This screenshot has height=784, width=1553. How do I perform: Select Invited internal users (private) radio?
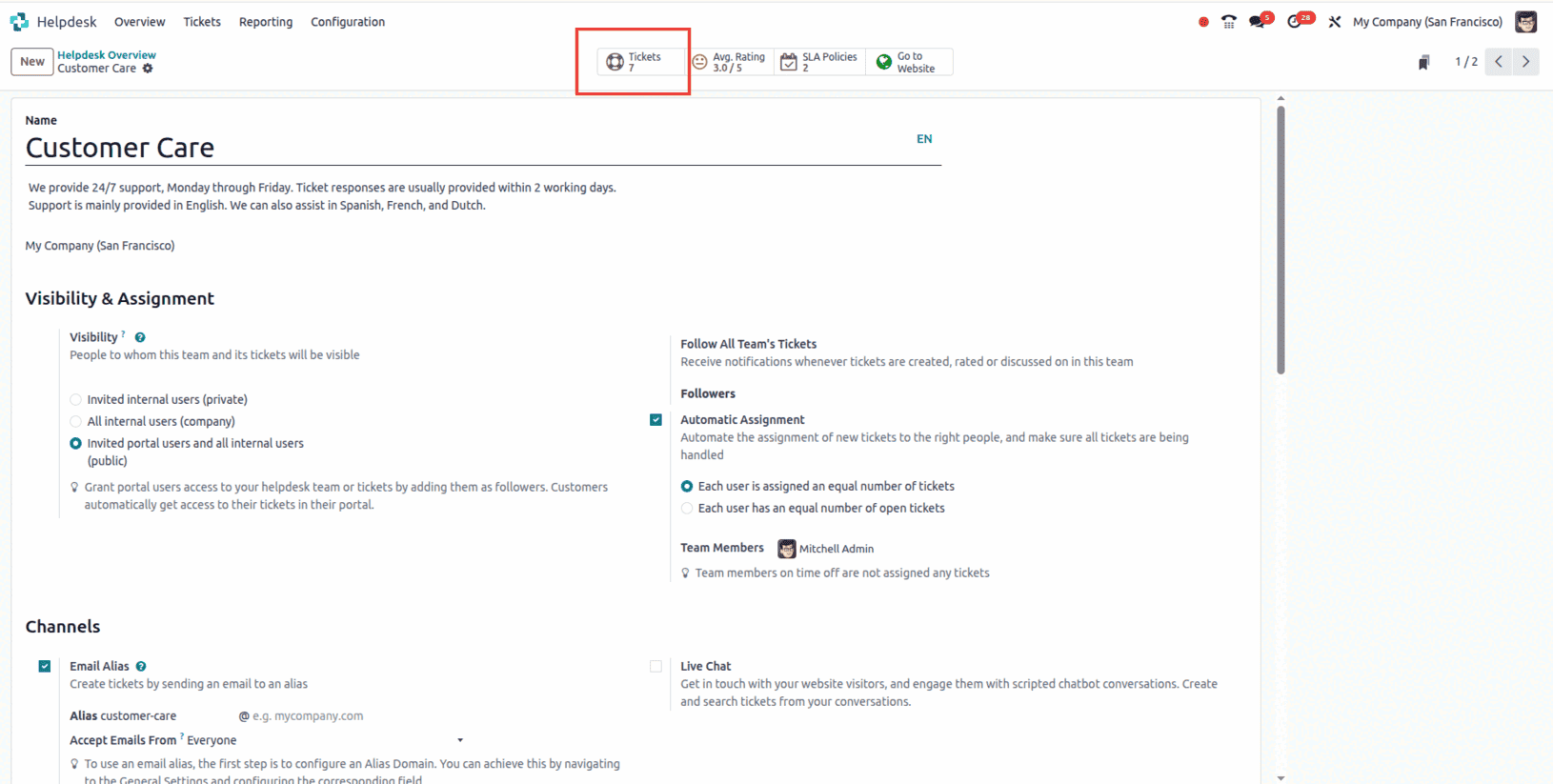tap(76, 400)
